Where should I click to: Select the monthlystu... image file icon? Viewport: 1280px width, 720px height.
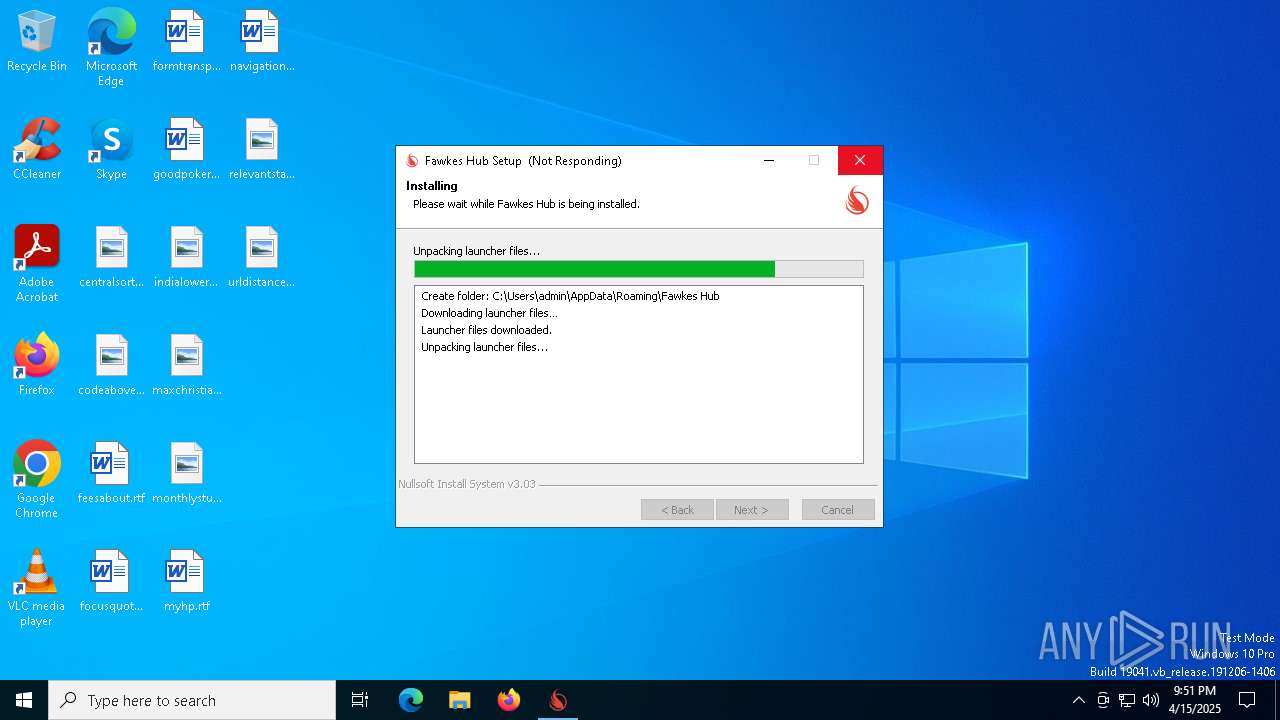coord(186,474)
